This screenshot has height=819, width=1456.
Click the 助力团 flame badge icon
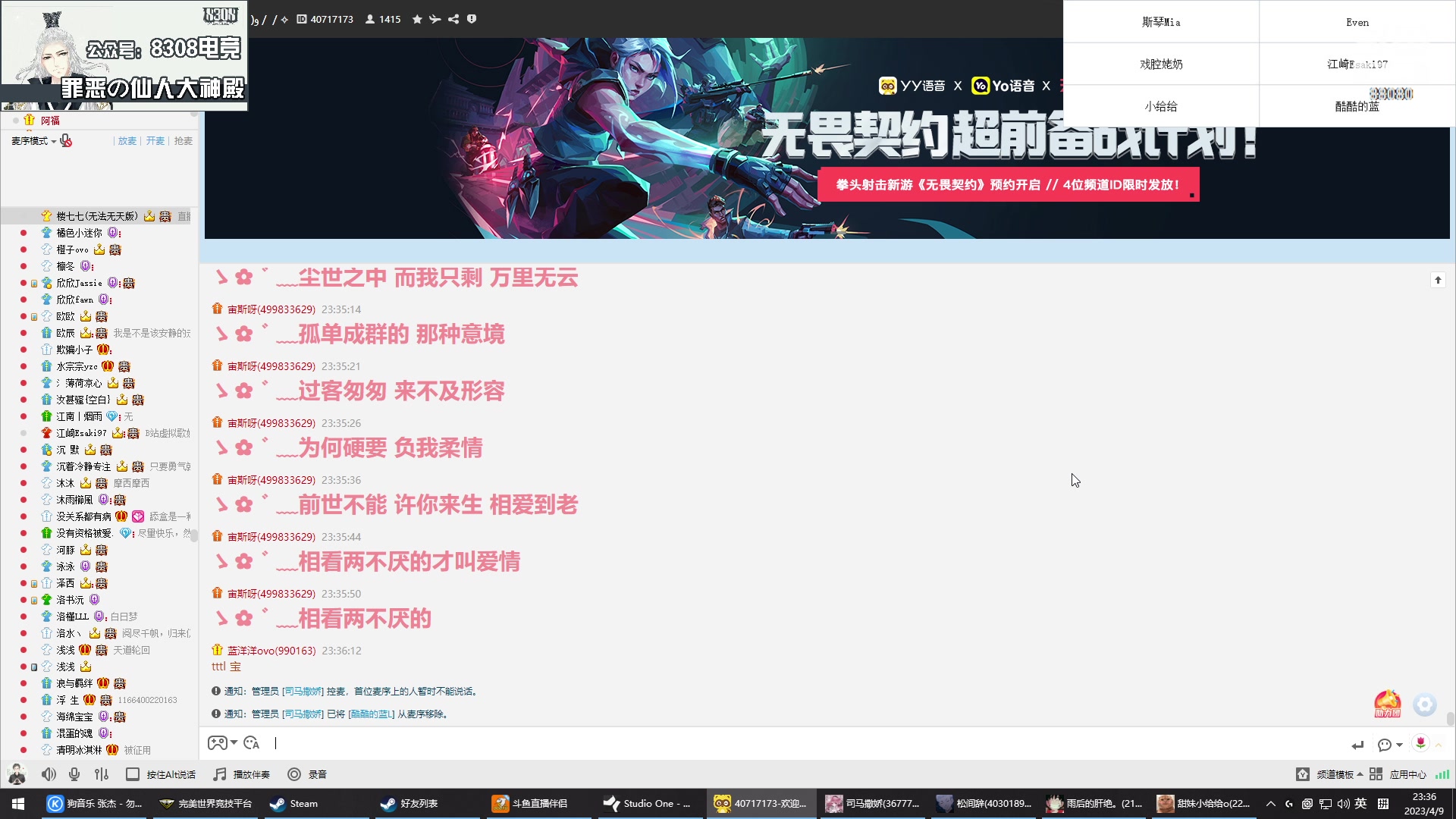(x=1389, y=703)
